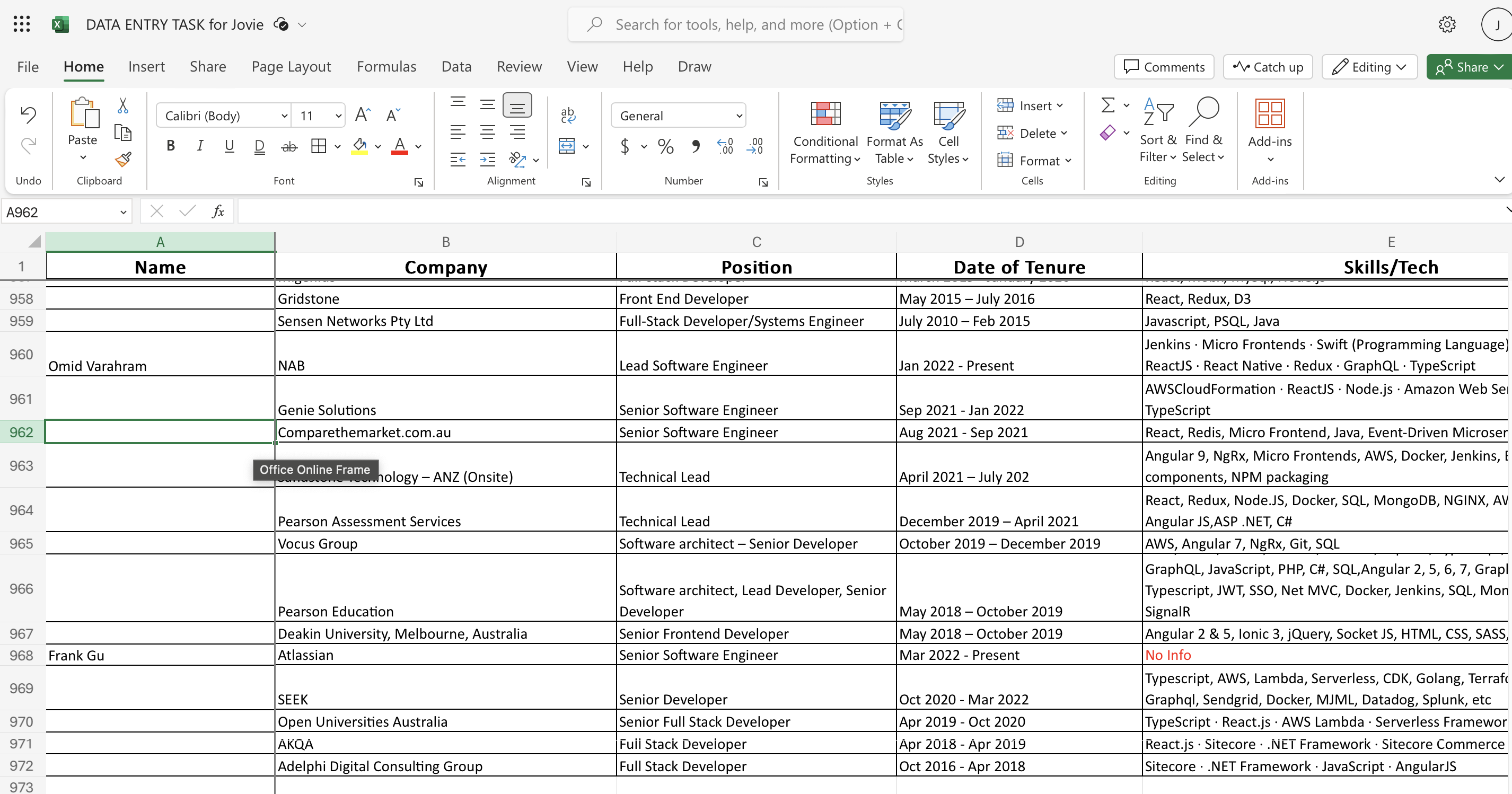Switch to the Formulas tab
The image size is (1512, 794).
pyautogui.click(x=386, y=67)
